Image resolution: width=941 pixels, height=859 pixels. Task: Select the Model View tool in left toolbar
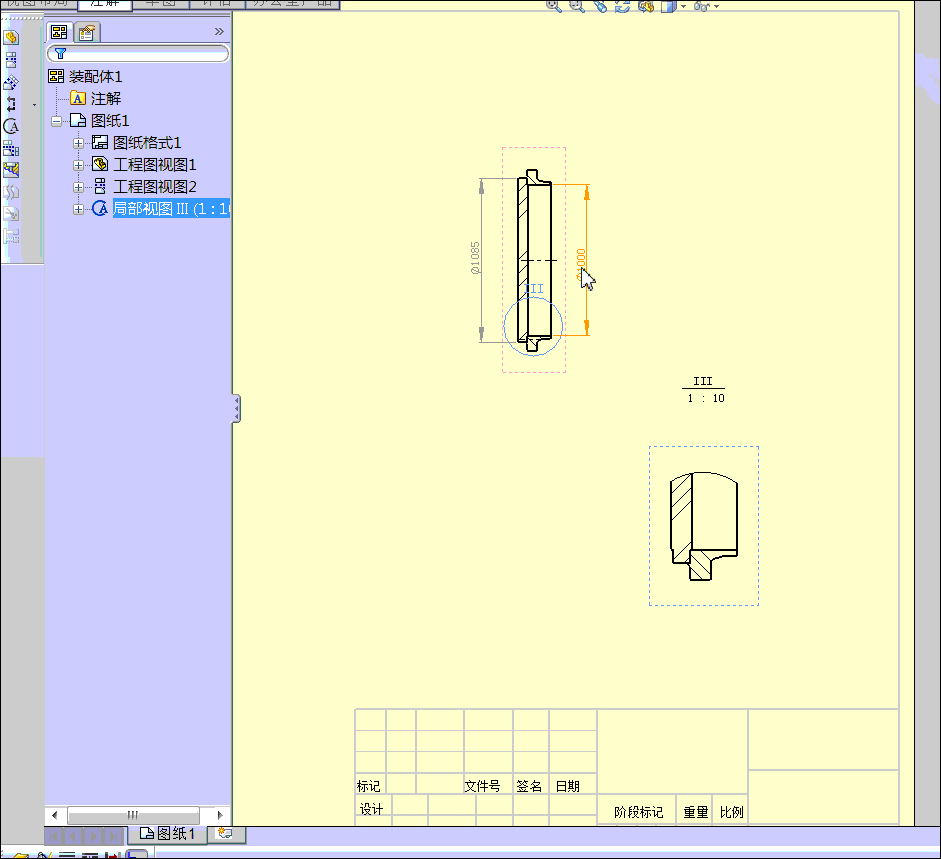tap(11, 38)
